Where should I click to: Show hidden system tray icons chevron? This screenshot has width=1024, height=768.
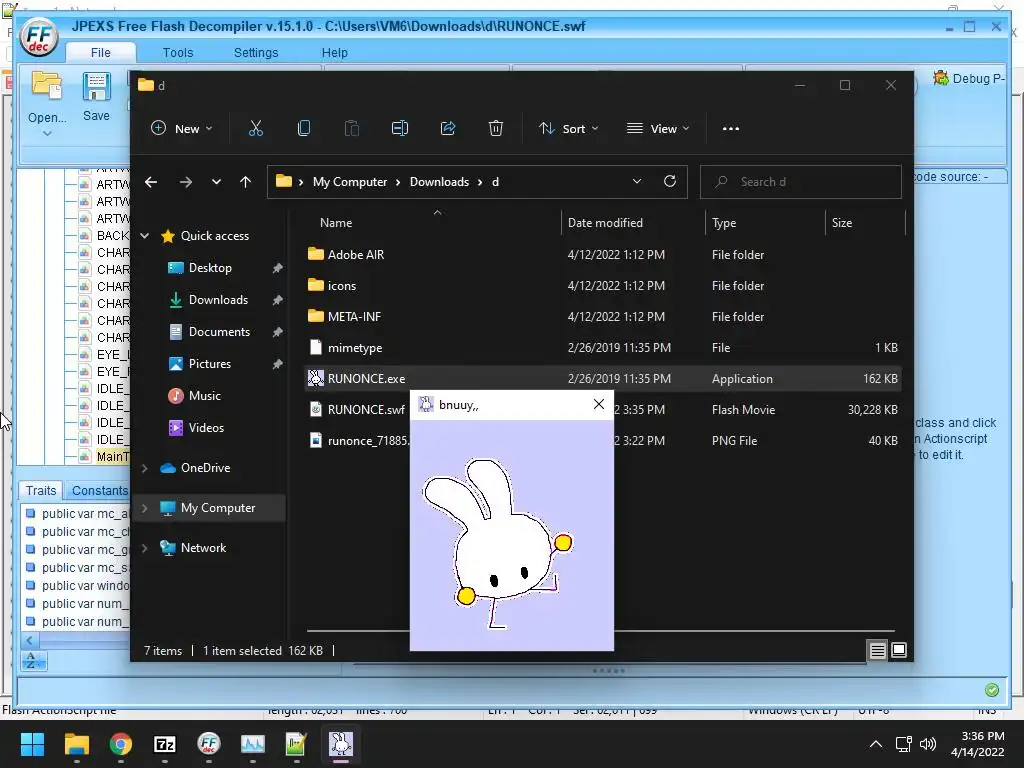876,744
